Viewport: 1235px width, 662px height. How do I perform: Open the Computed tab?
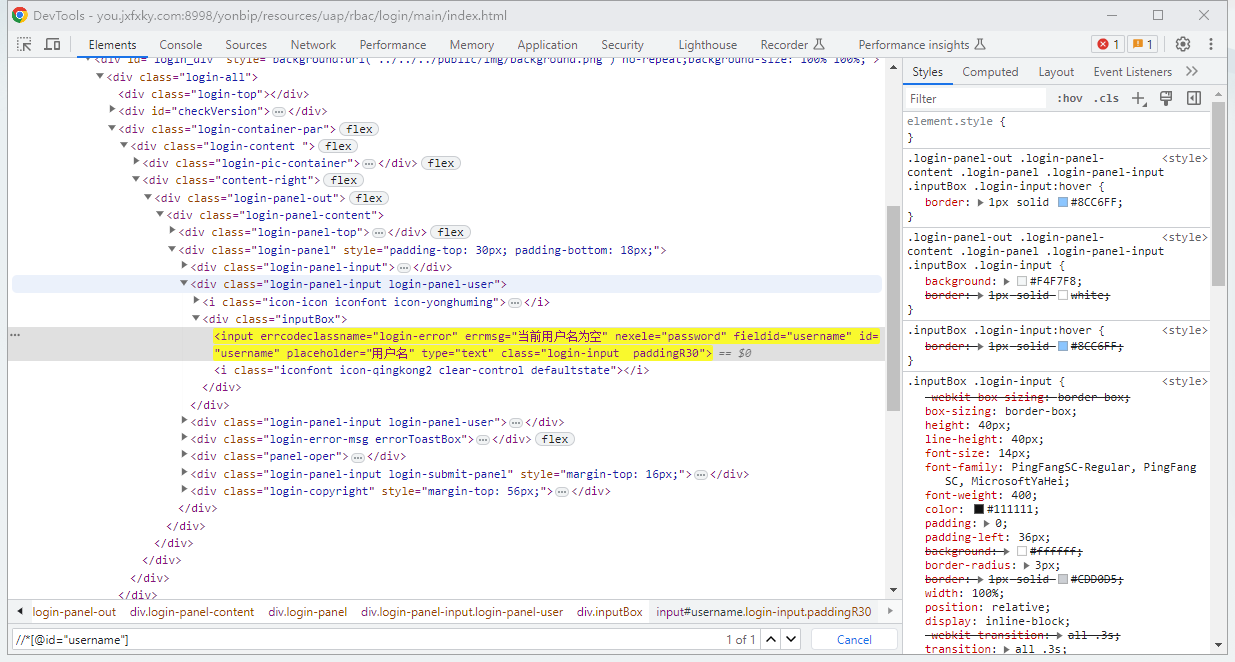click(990, 72)
